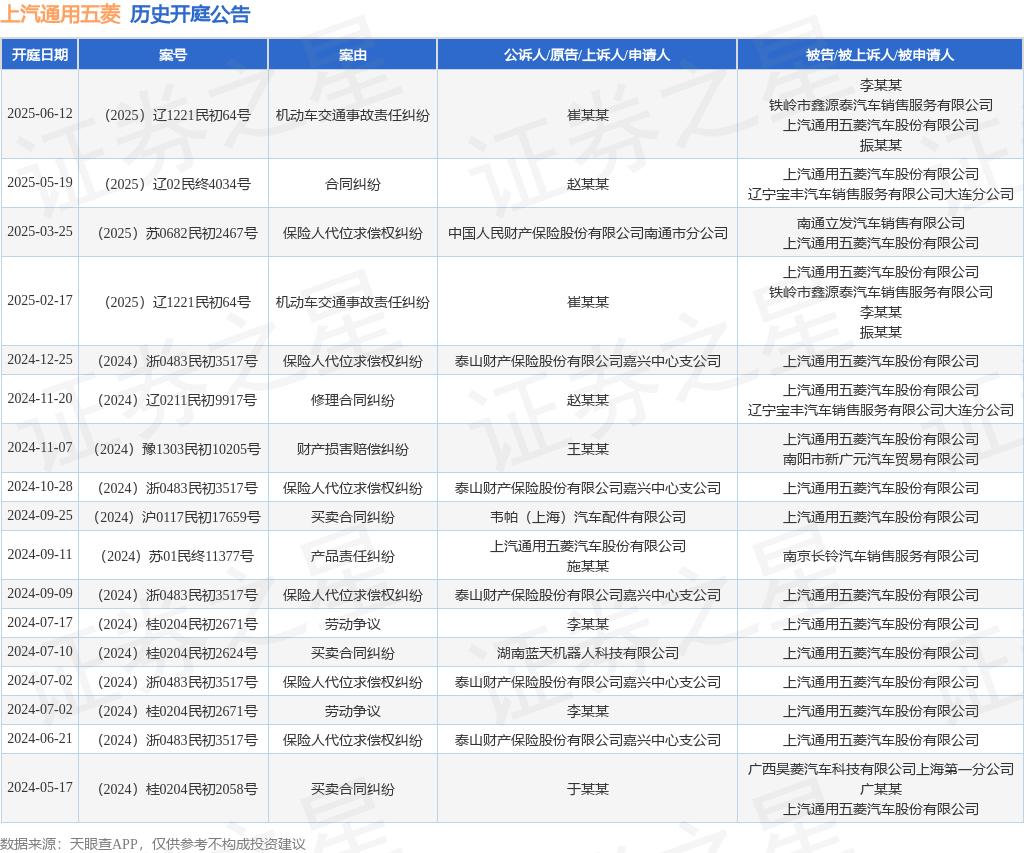
Task: Click the date cell 2024-07-17
Action: tap(40, 622)
